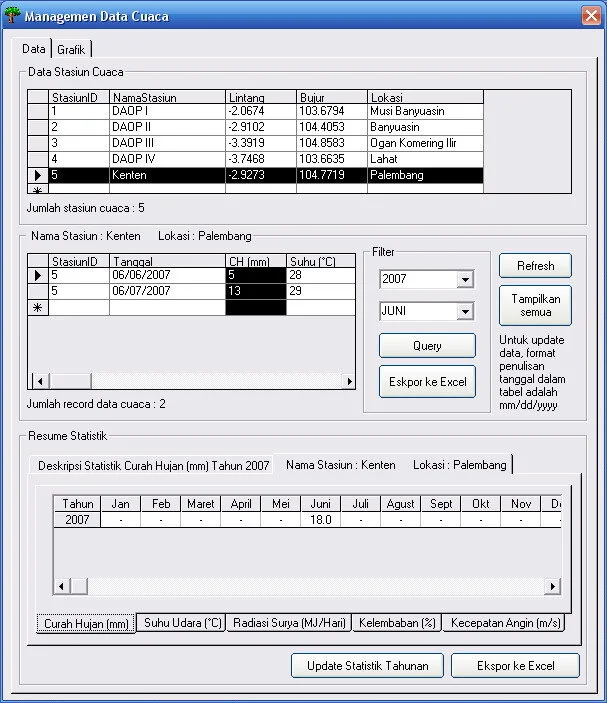Click the tree icon in title bar

click(x=13, y=16)
